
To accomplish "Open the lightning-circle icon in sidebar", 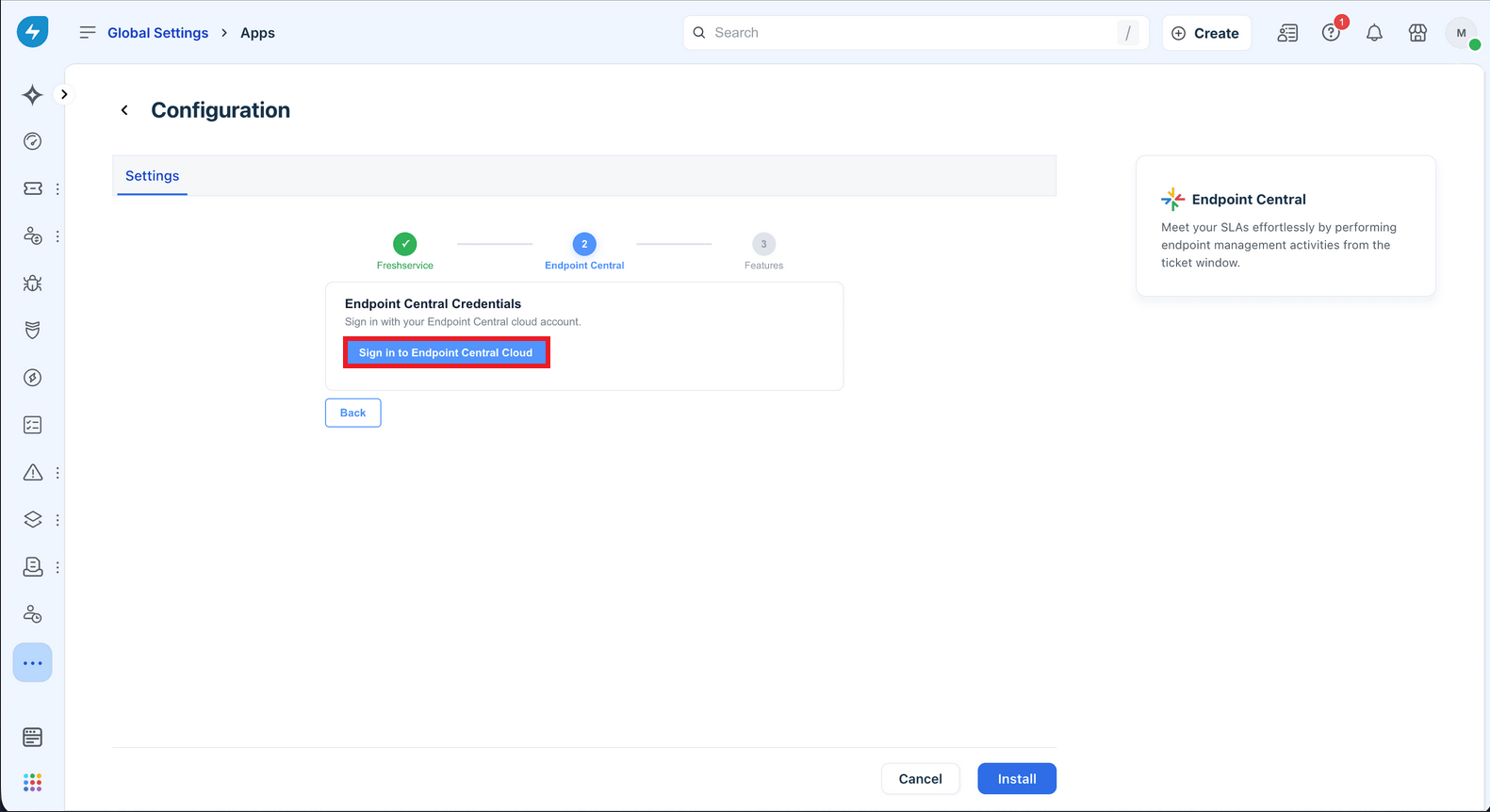I will (32, 378).
